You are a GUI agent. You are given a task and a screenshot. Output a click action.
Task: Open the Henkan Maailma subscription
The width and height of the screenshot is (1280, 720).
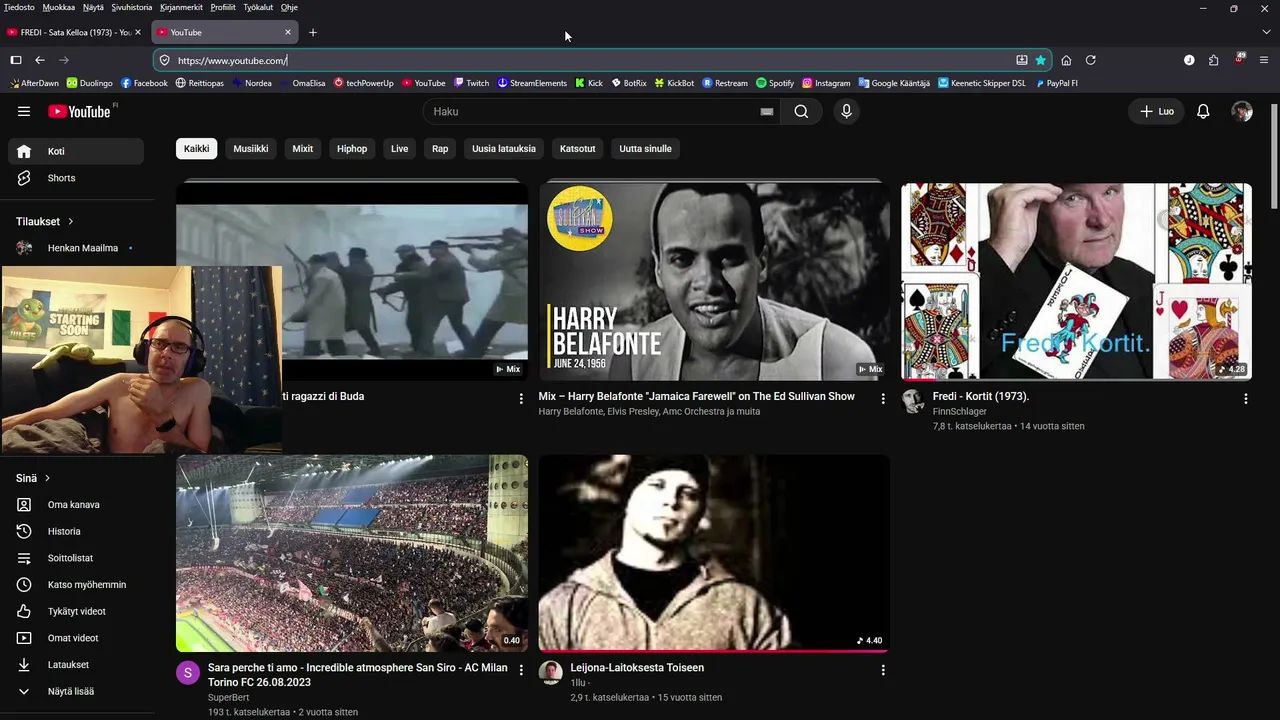76,248
